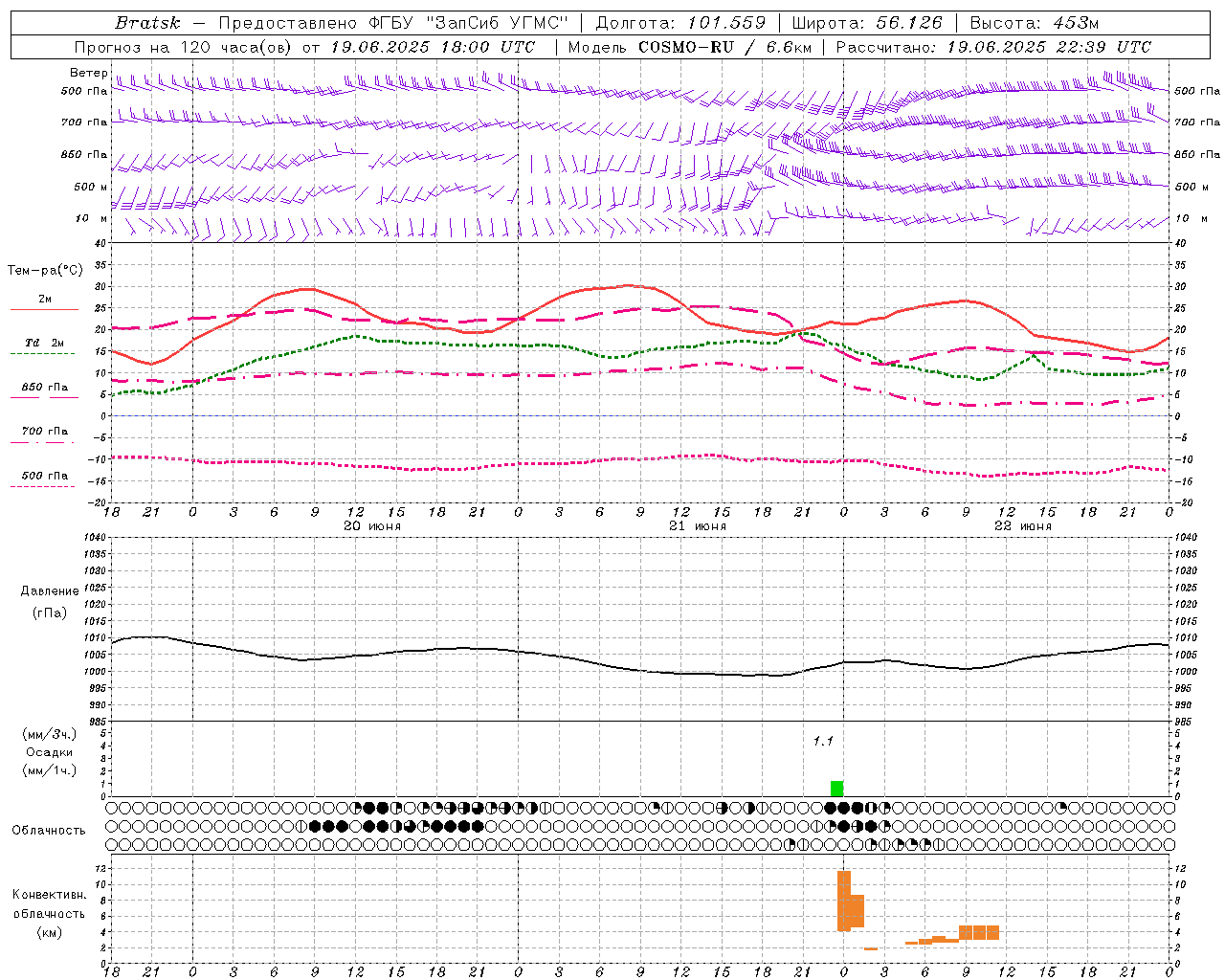Click the elevation text 'Высота: 453м'
This screenshot has width=1225, height=980.
tap(1035, 23)
